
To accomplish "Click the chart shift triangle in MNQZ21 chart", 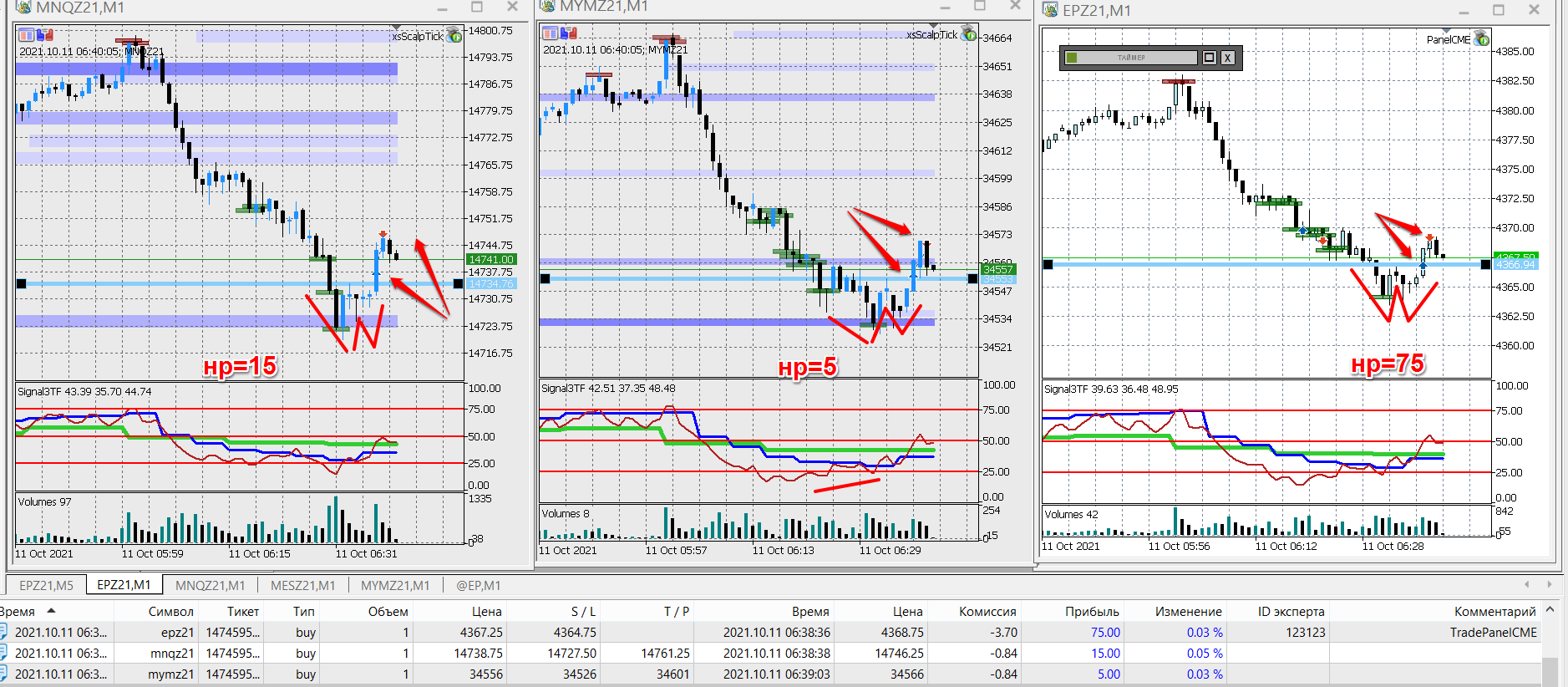I will click(x=396, y=28).
